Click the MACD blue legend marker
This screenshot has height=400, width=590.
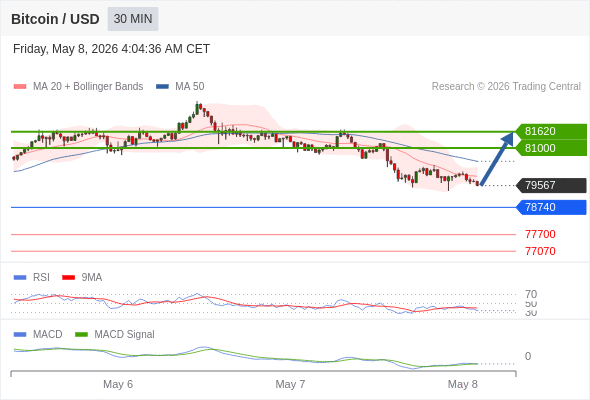[20, 335]
